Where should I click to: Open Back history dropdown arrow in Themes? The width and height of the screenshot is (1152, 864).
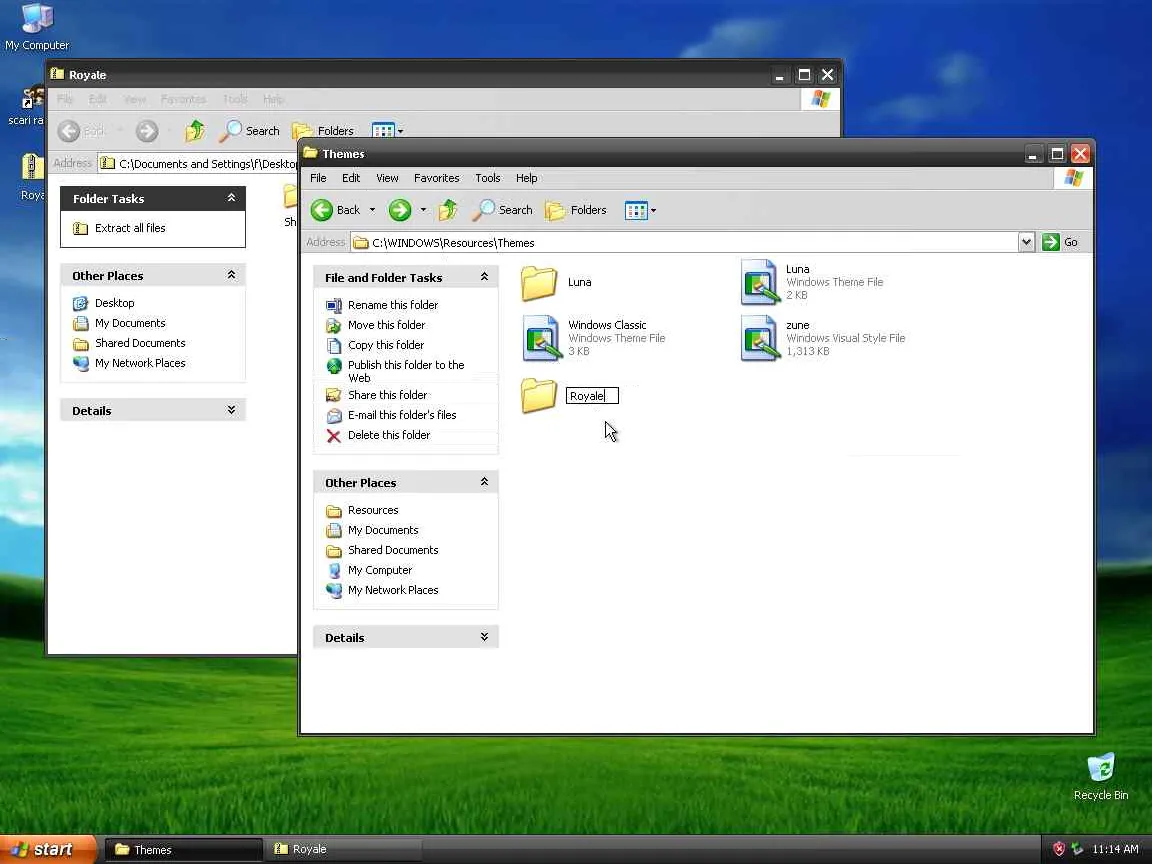pyautogui.click(x=372, y=210)
